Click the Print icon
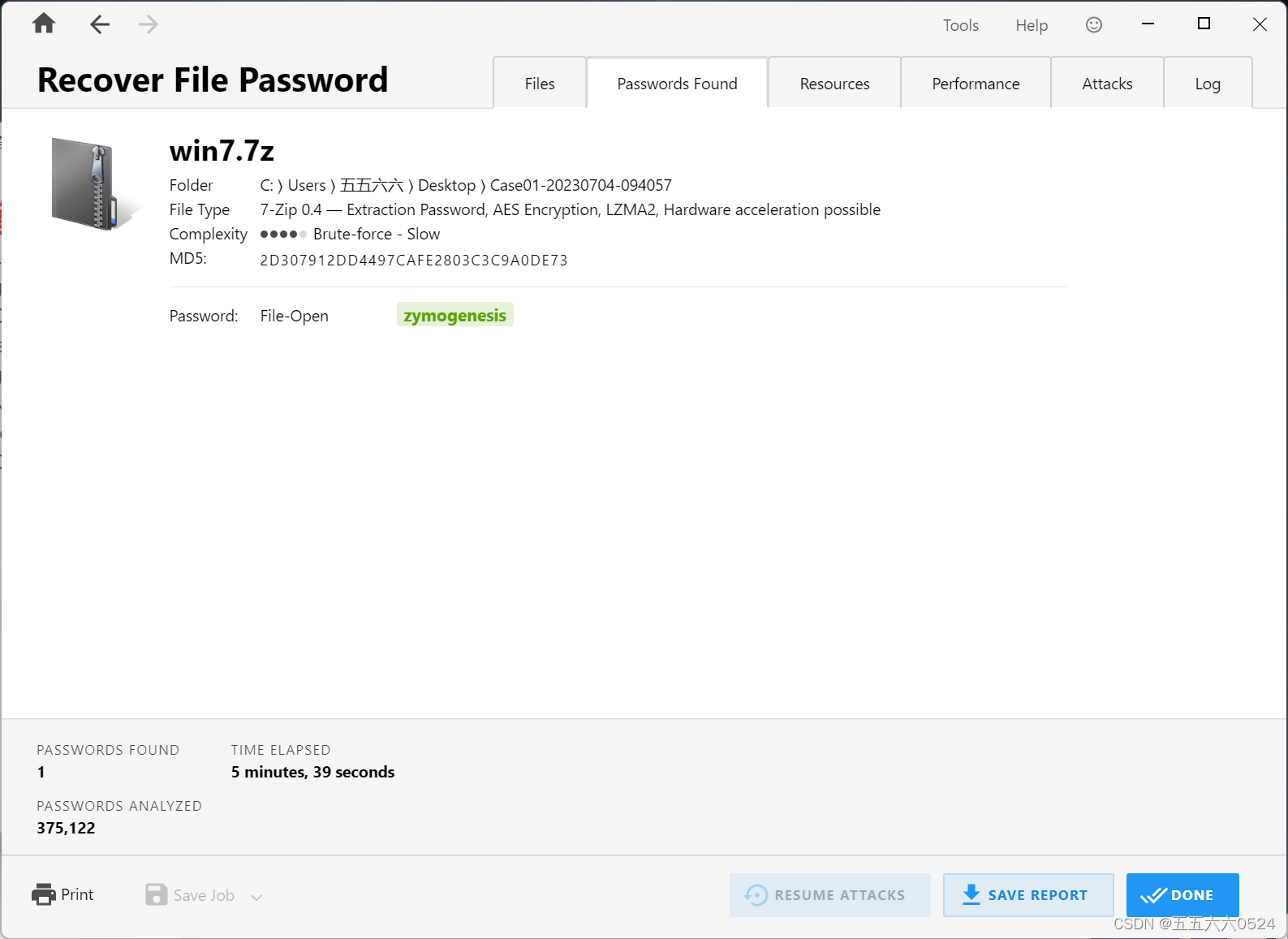The height and width of the screenshot is (939, 1288). click(x=45, y=894)
